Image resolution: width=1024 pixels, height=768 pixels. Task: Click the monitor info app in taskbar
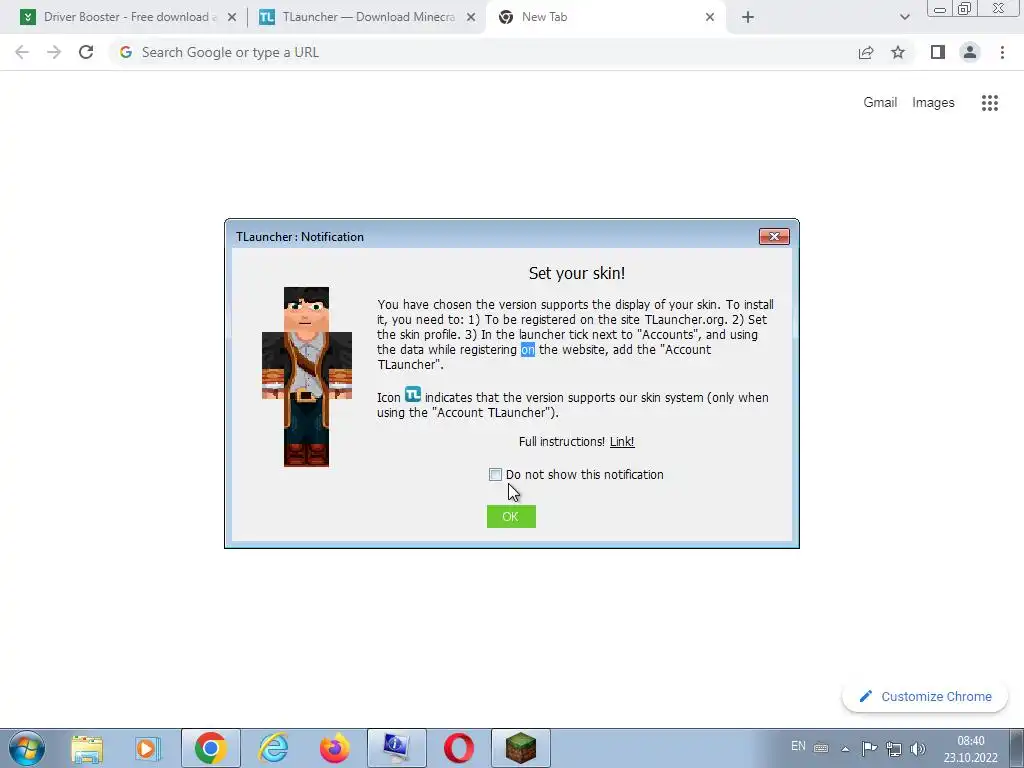[x=396, y=748]
